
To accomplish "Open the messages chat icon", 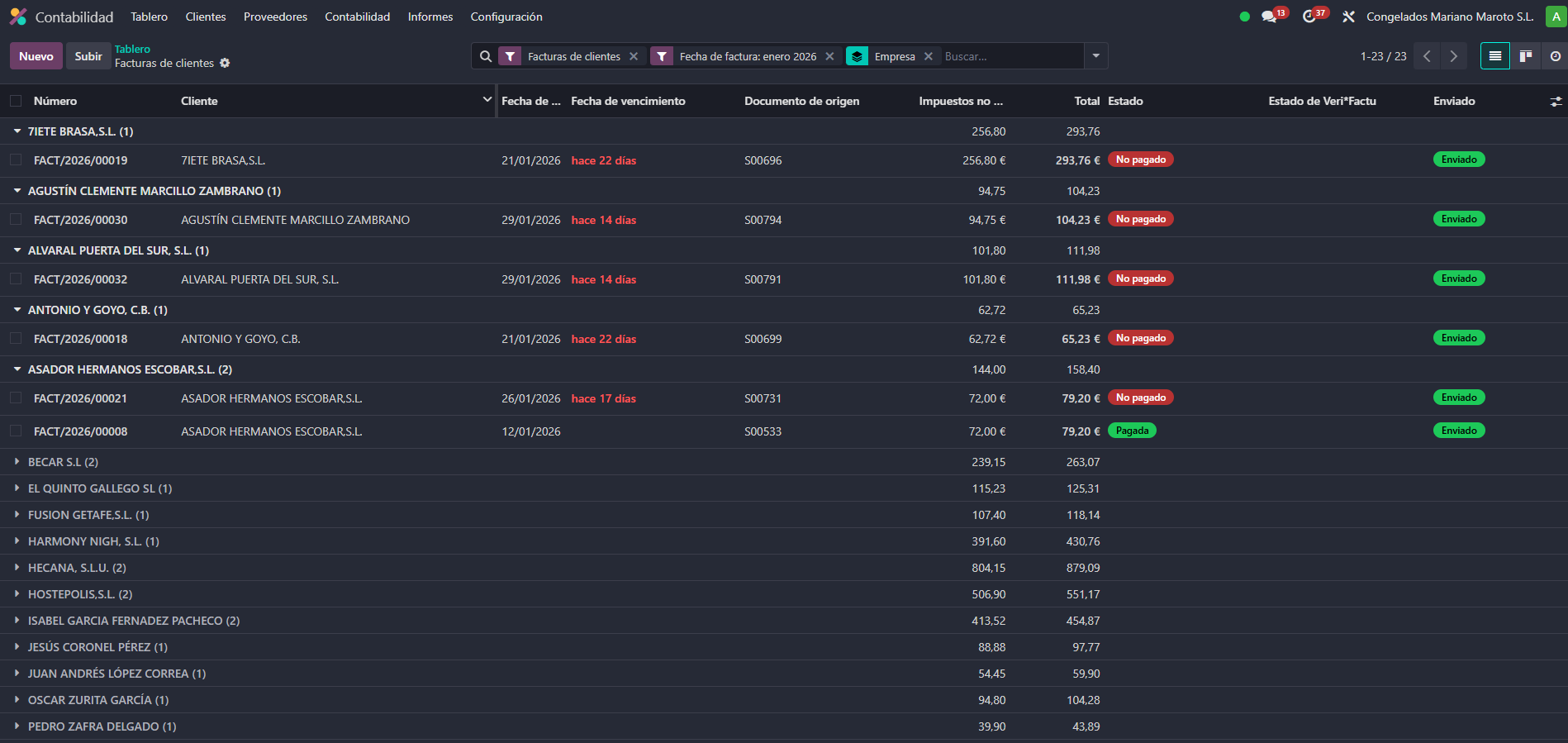I will [x=1269, y=17].
